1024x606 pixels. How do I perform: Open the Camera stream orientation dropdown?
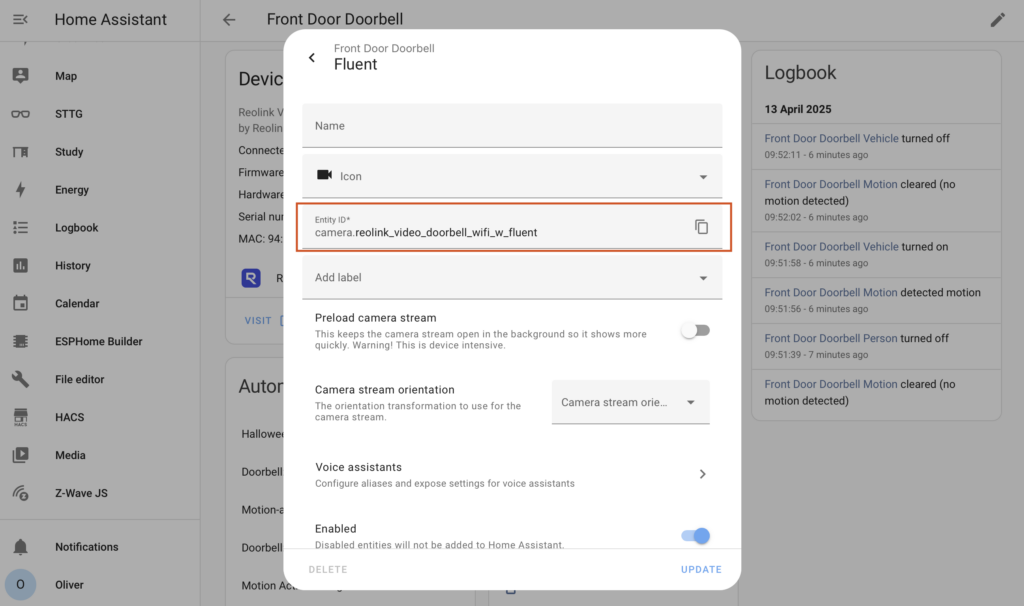point(630,402)
